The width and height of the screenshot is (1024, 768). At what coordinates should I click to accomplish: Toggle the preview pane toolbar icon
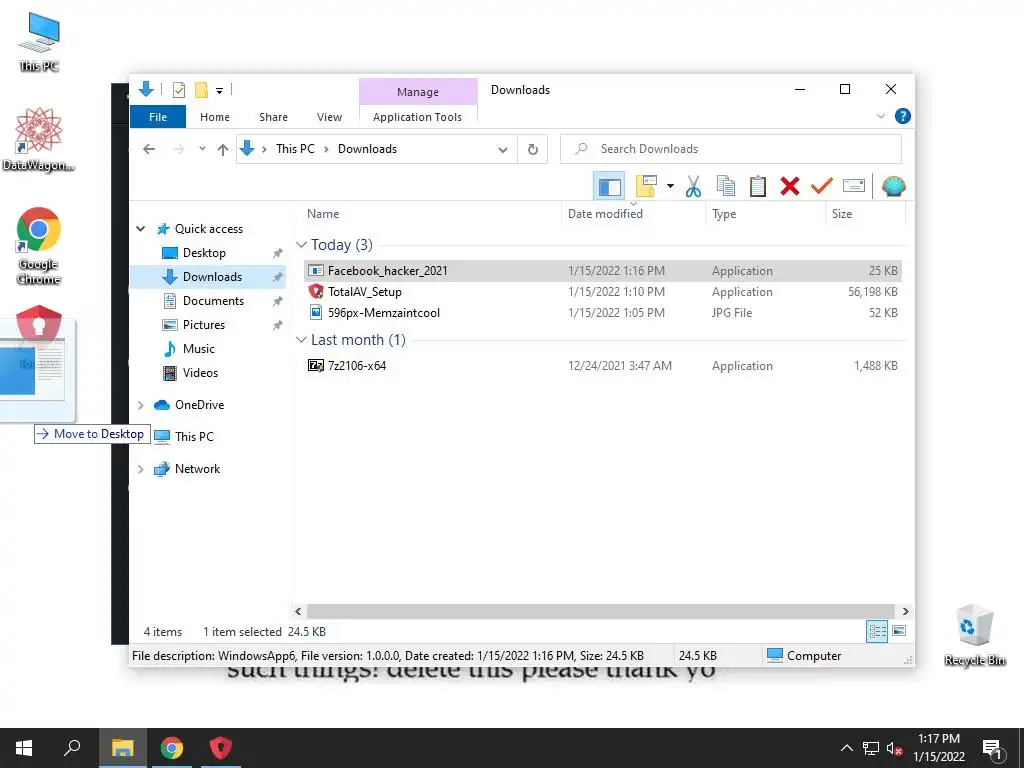coord(609,187)
